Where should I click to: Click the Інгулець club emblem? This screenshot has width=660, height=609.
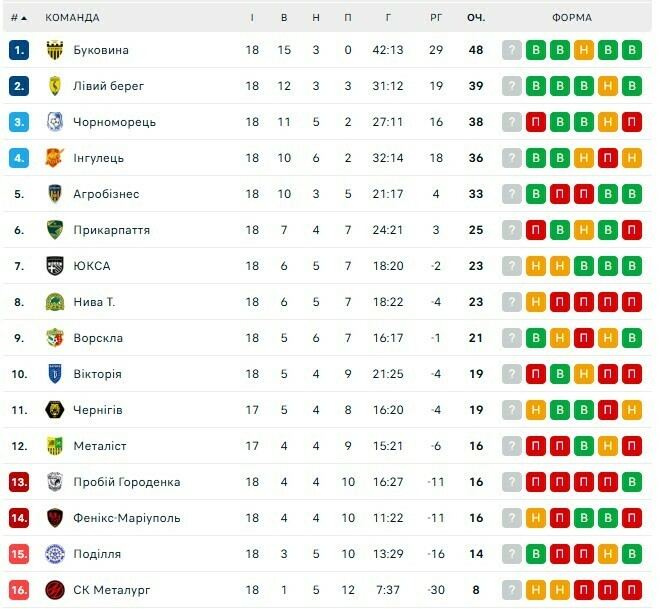(55, 158)
